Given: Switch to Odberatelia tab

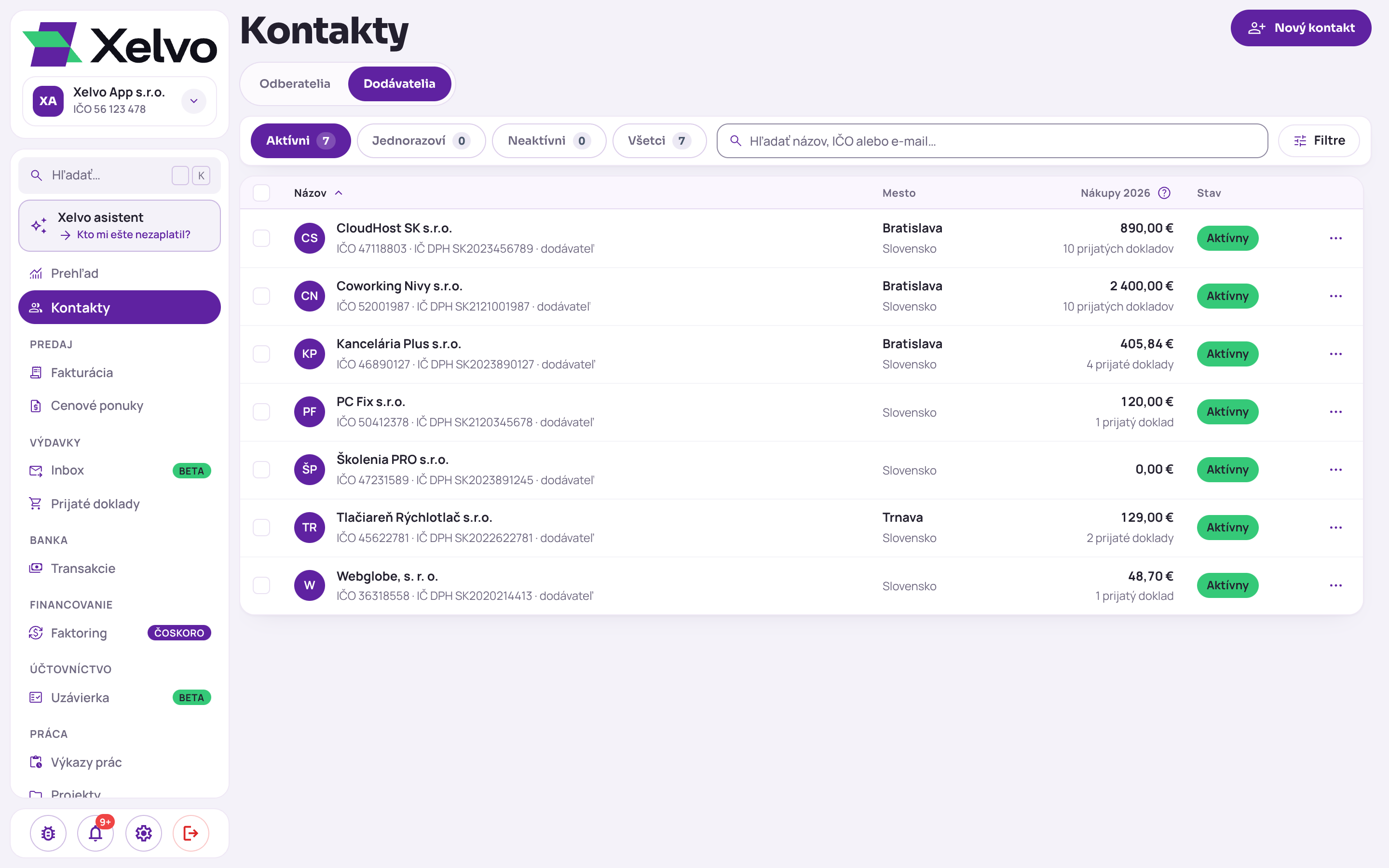Looking at the screenshot, I should point(295,84).
